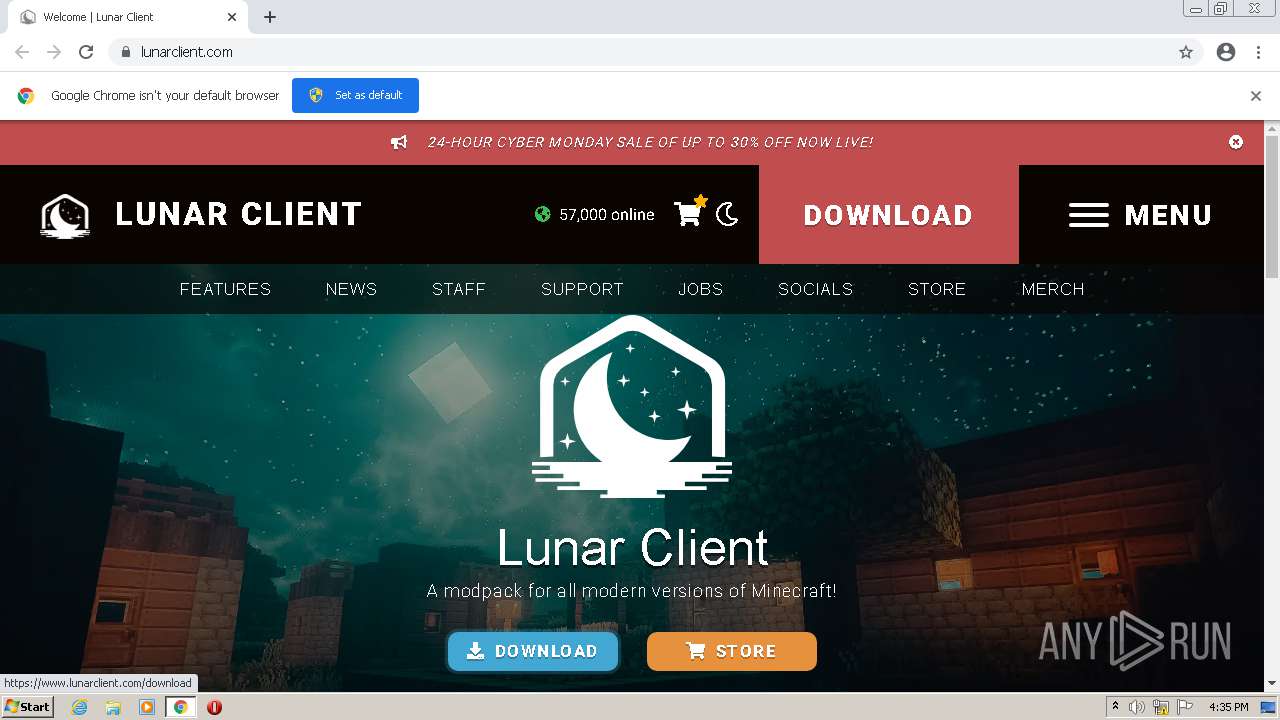Open a new tab with plus button
Screen dimensions: 1280x720
tap(270, 17)
